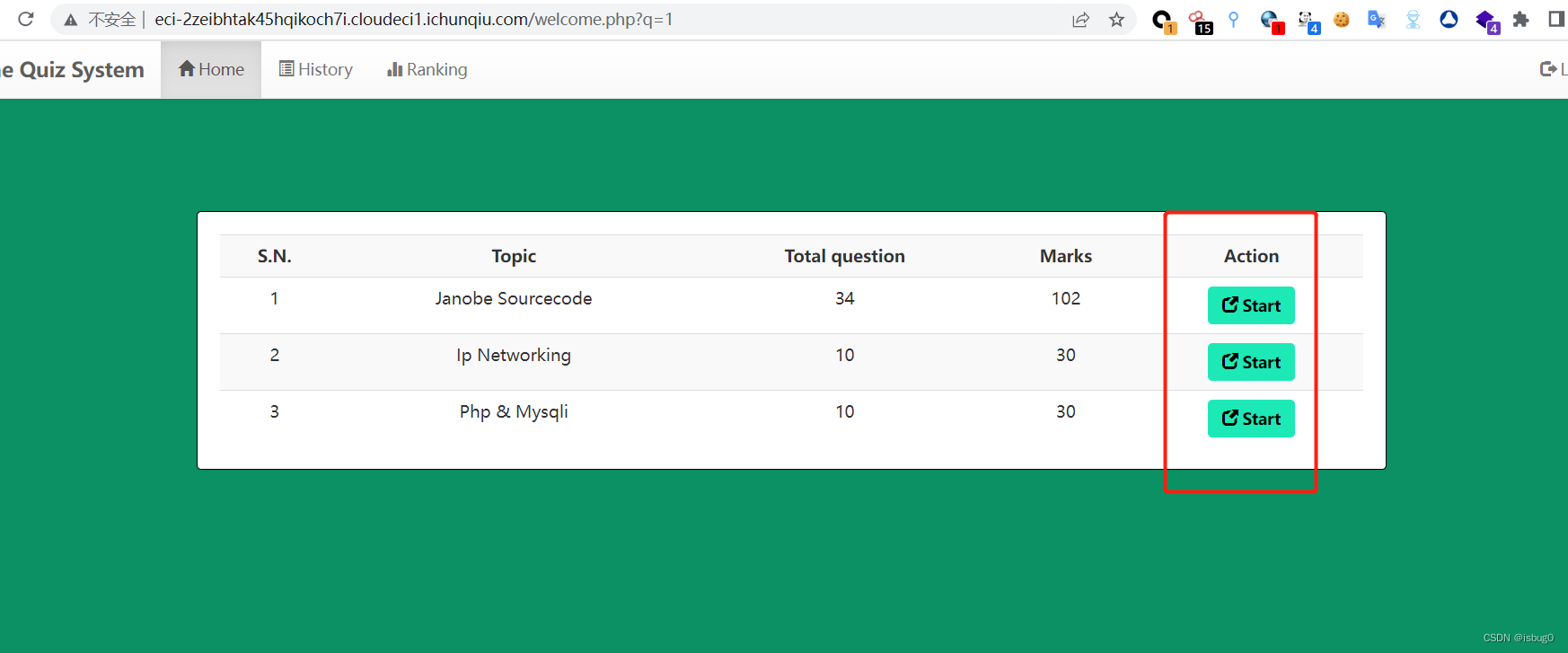This screenshot has height=653, width=1568.
Task: Click the Quiz System brand title
Action: tap(72, 69)
